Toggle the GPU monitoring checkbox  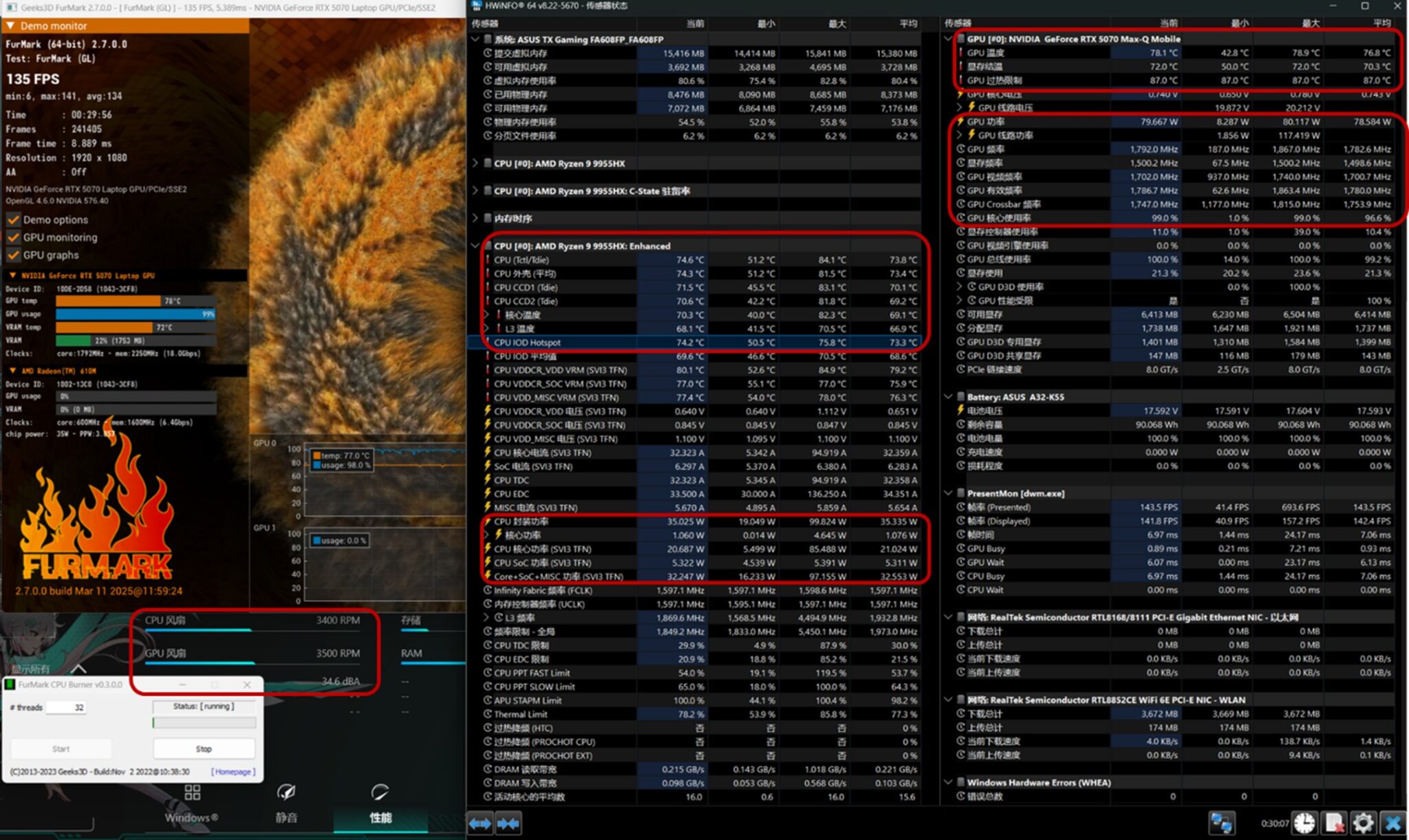13,237
